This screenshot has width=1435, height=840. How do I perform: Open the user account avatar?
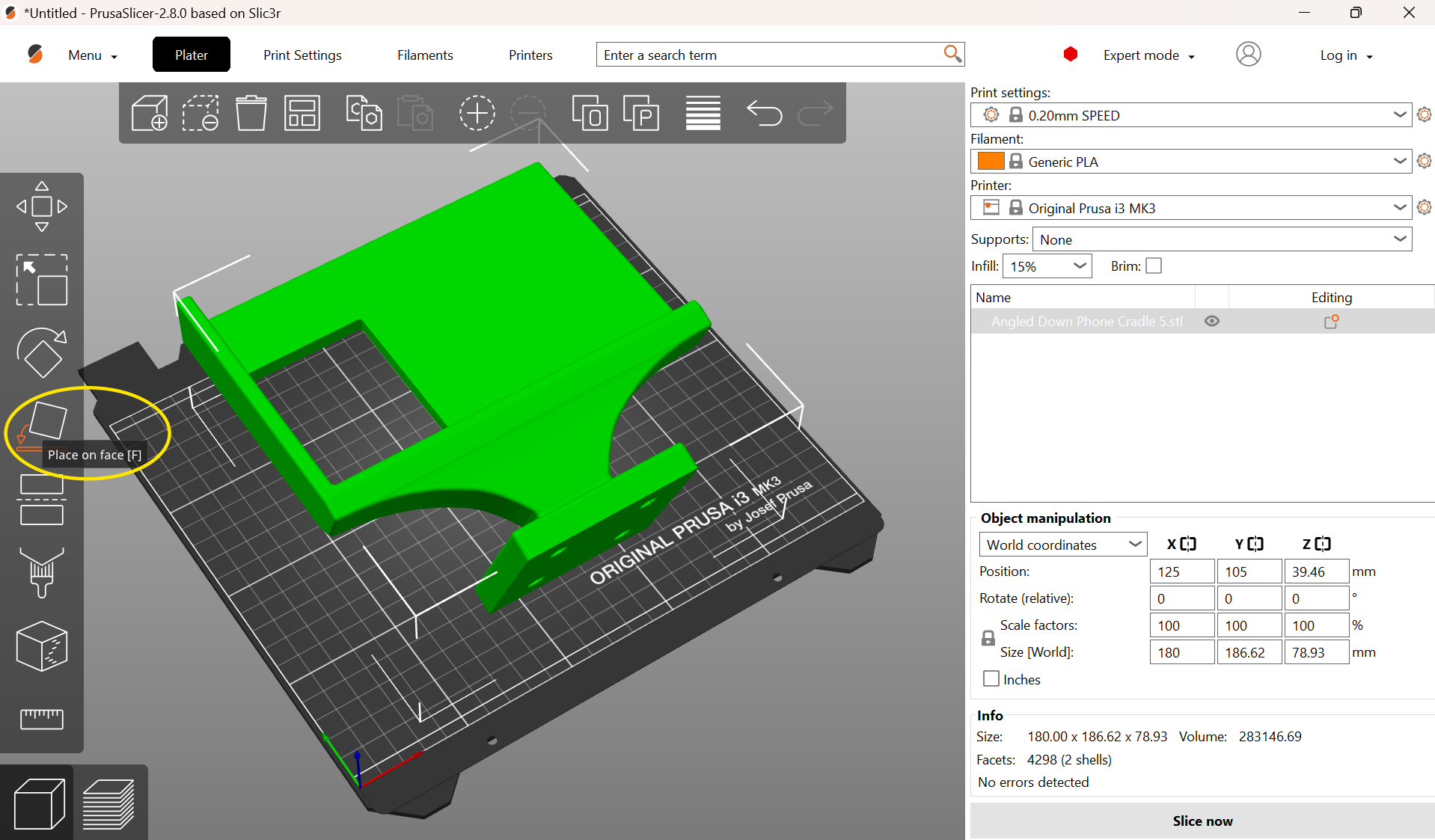1248,55
